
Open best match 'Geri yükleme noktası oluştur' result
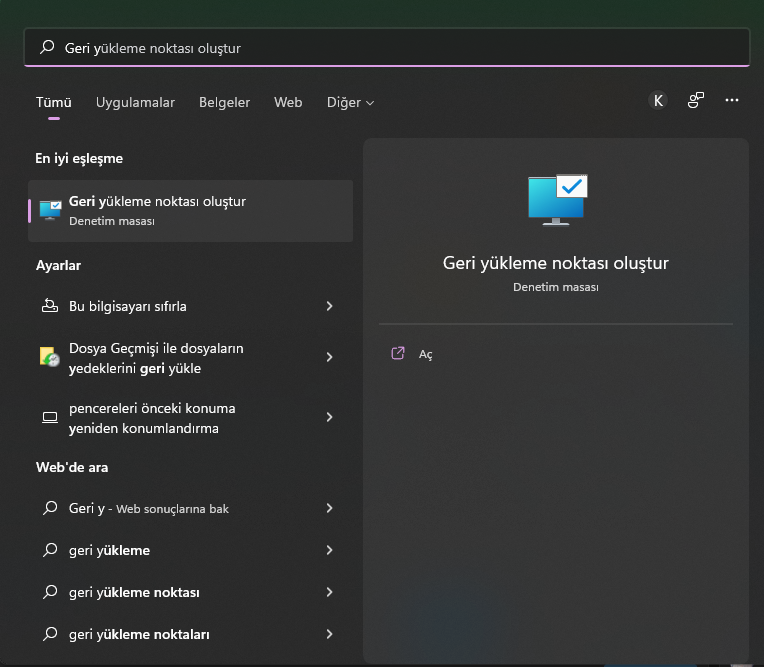tap(191, 211)
